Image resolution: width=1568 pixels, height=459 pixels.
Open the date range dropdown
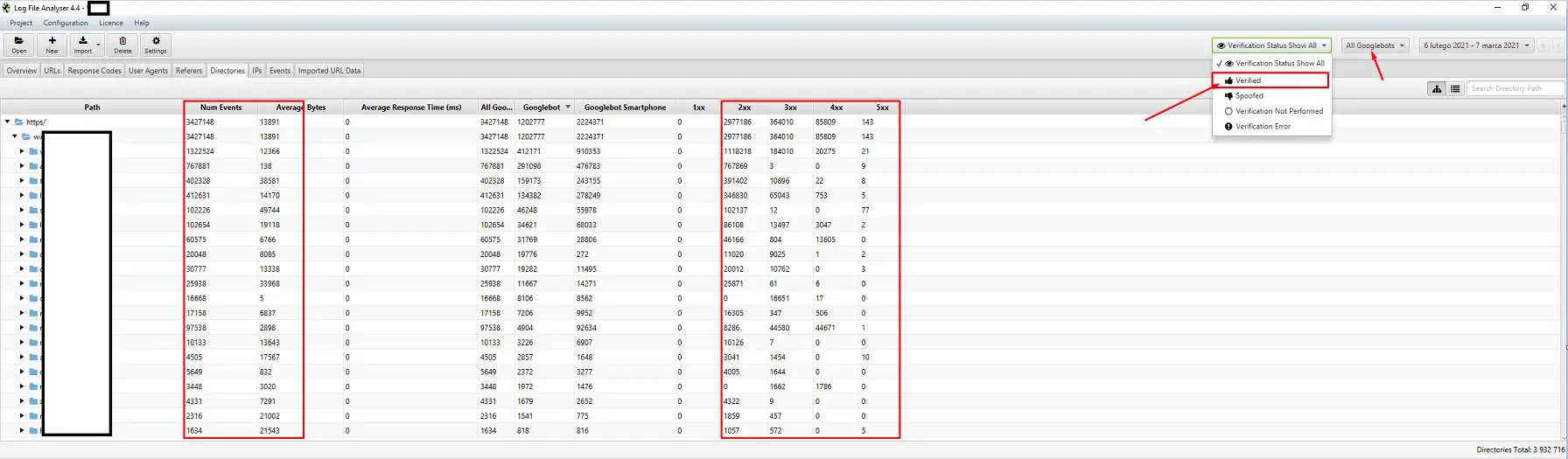pyautogui.click(x=1476, y=45)
